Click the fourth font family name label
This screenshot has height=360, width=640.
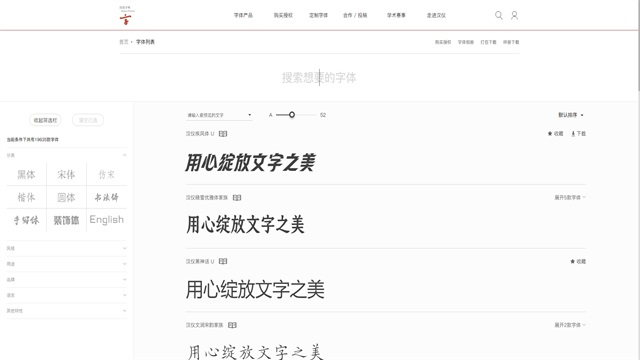pyautogui.click(x=204, y=325)
